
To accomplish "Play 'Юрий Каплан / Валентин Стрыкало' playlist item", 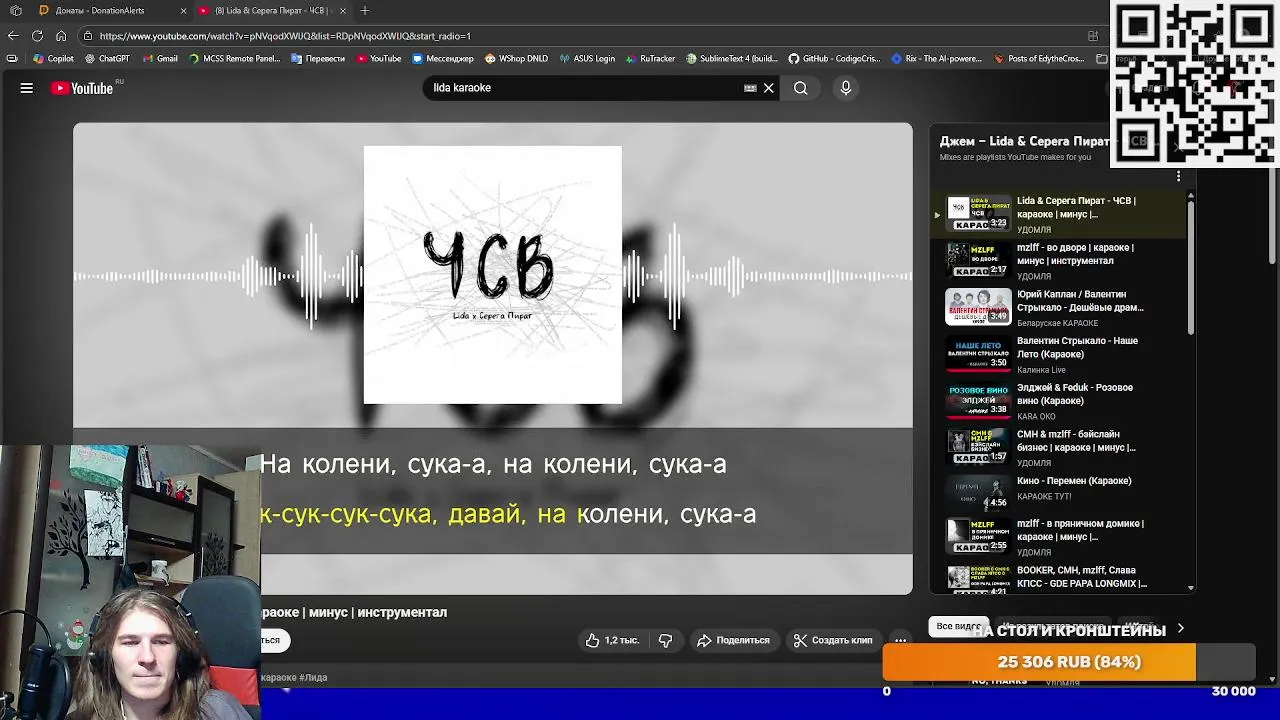I will pyautogui.click(x=1065, y=308).
